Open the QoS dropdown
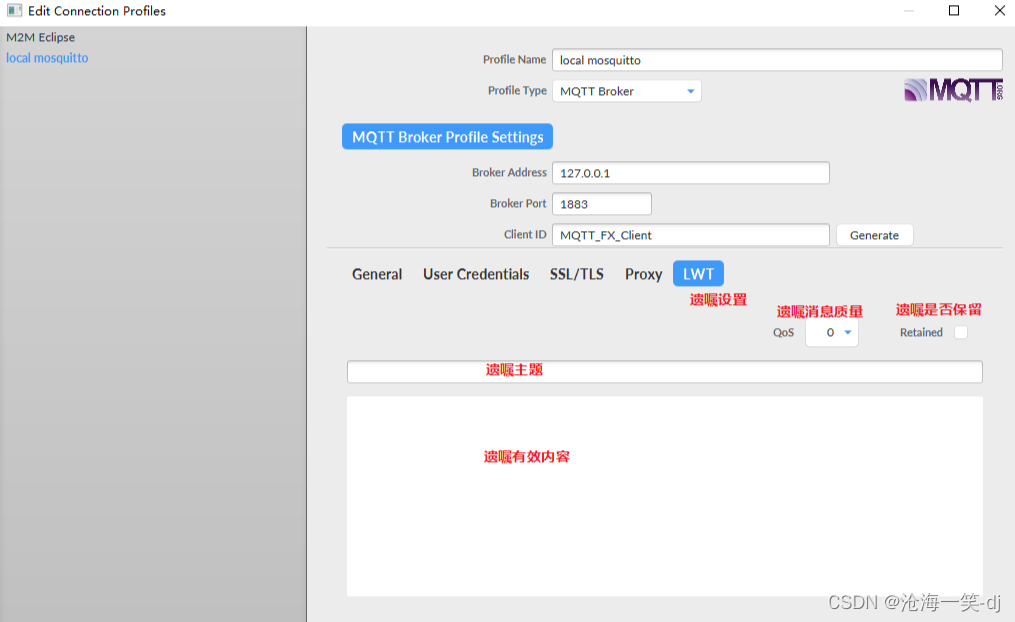 point(832,333)
